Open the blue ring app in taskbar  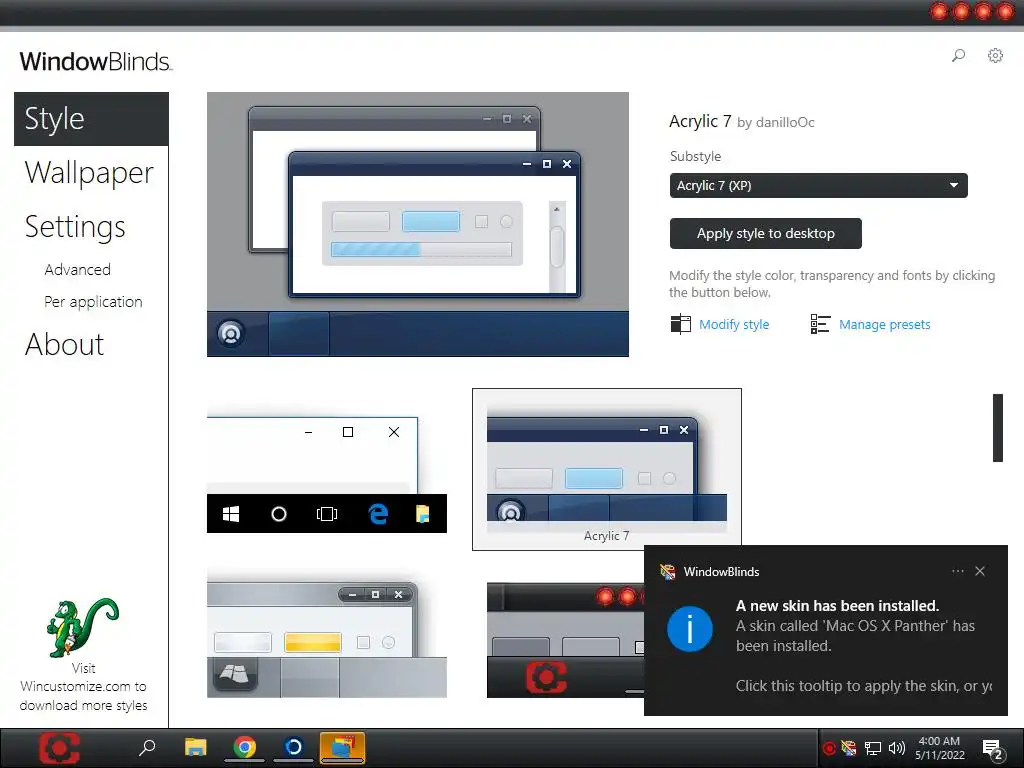click(293, 747)
